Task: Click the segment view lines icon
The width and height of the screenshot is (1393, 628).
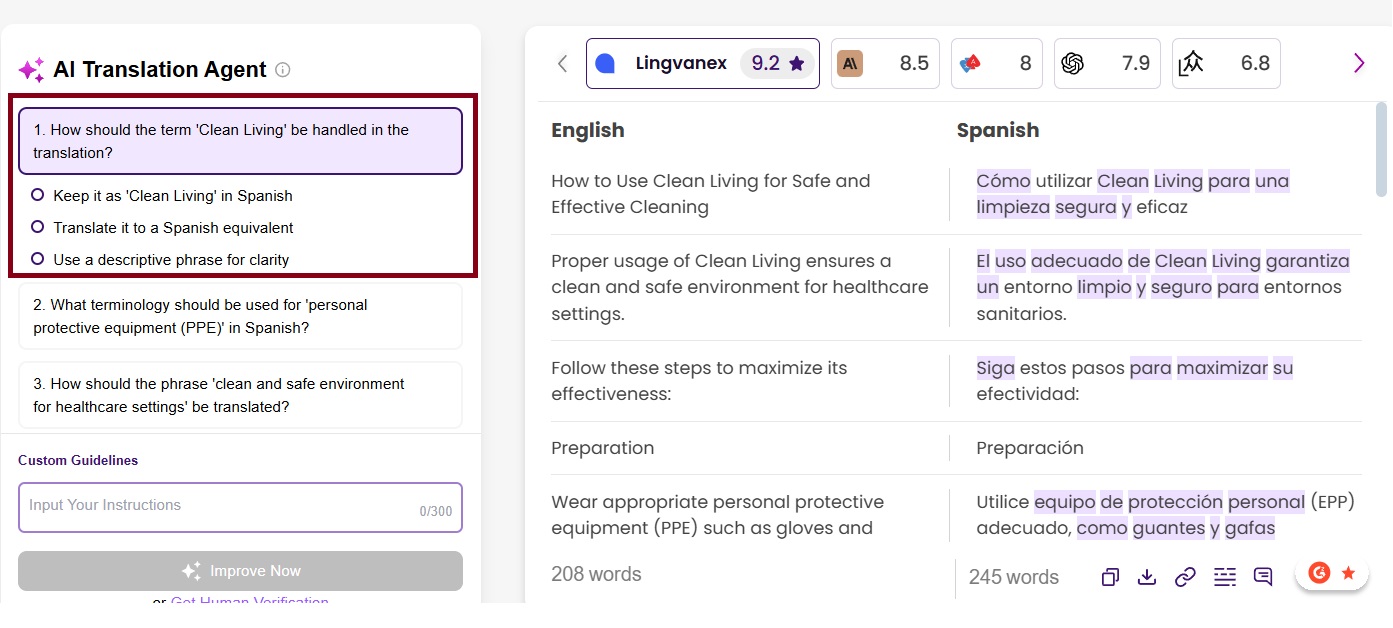Action: pos(1224,577)
